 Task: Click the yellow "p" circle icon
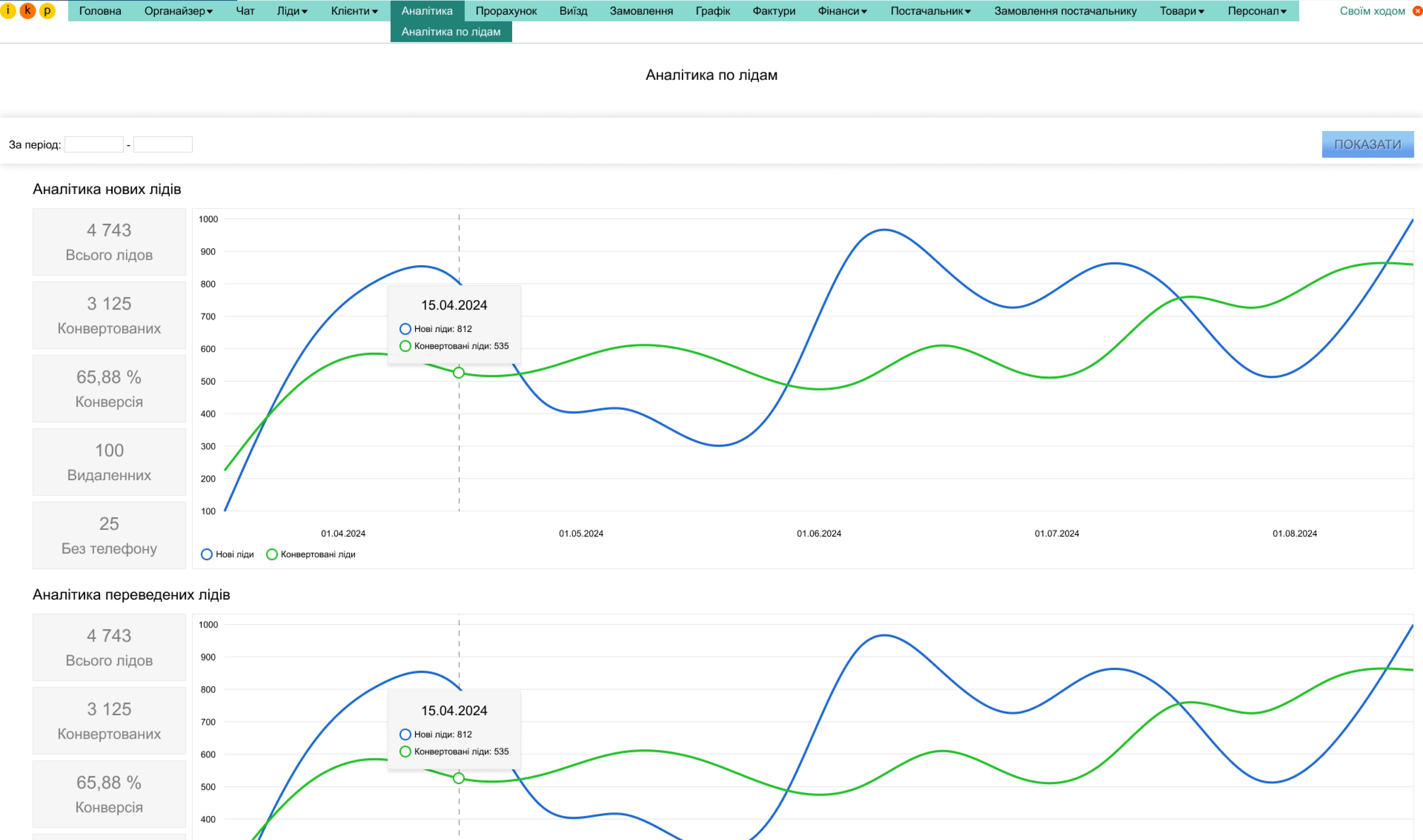click(47, 10)
